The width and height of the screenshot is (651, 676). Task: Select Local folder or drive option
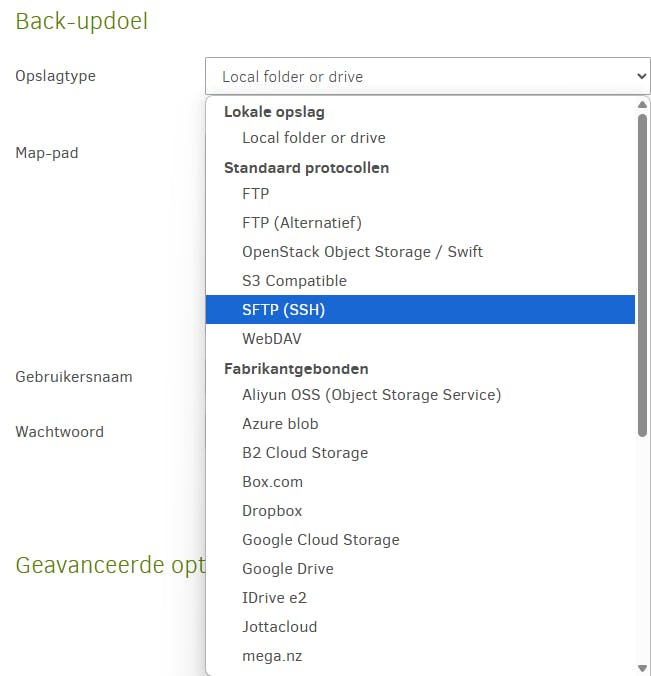[313, 138]
